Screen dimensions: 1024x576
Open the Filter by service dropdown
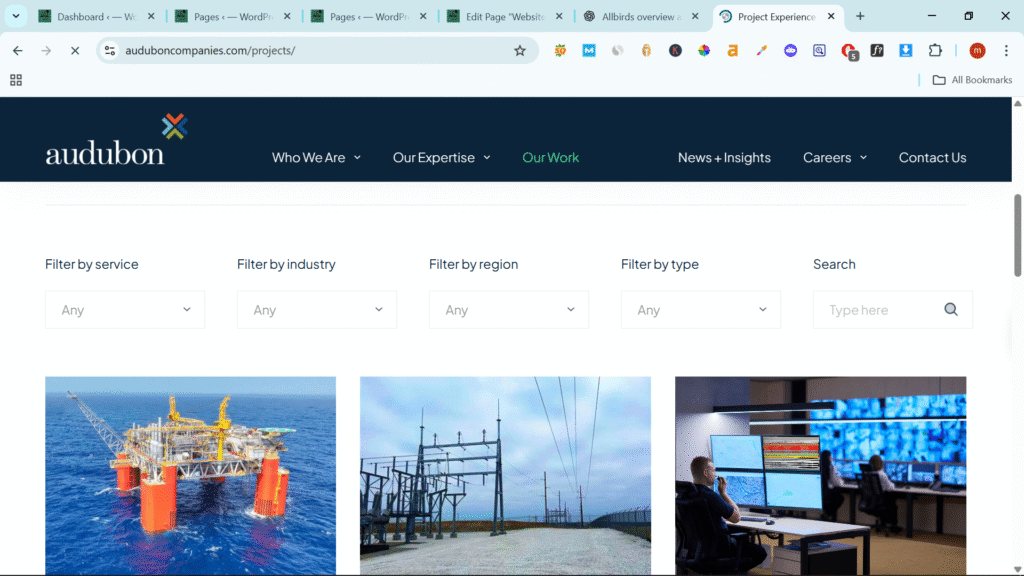125,310
